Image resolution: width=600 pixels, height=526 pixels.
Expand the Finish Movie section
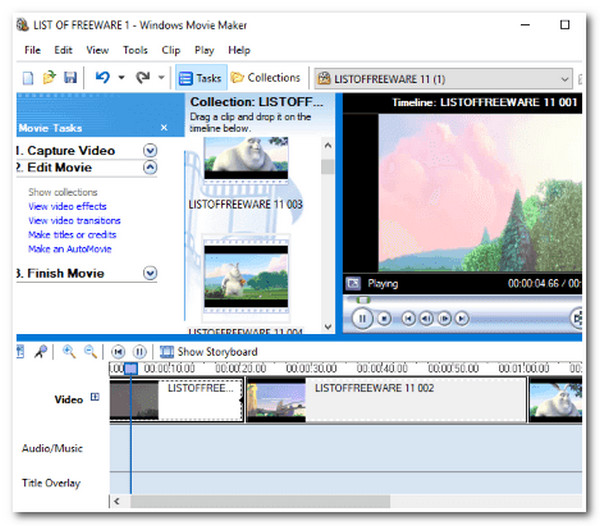coord(150,273)
